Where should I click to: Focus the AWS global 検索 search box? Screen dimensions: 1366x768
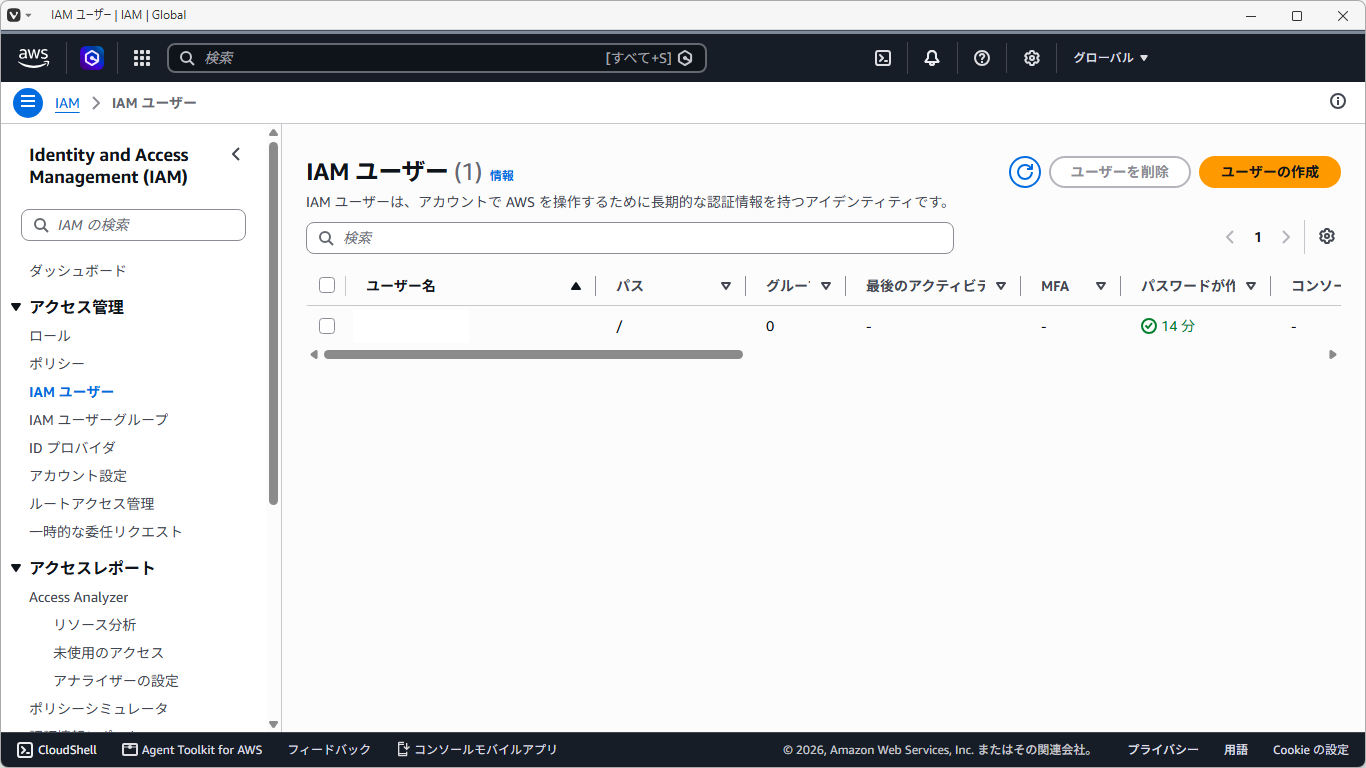[437, 58]
